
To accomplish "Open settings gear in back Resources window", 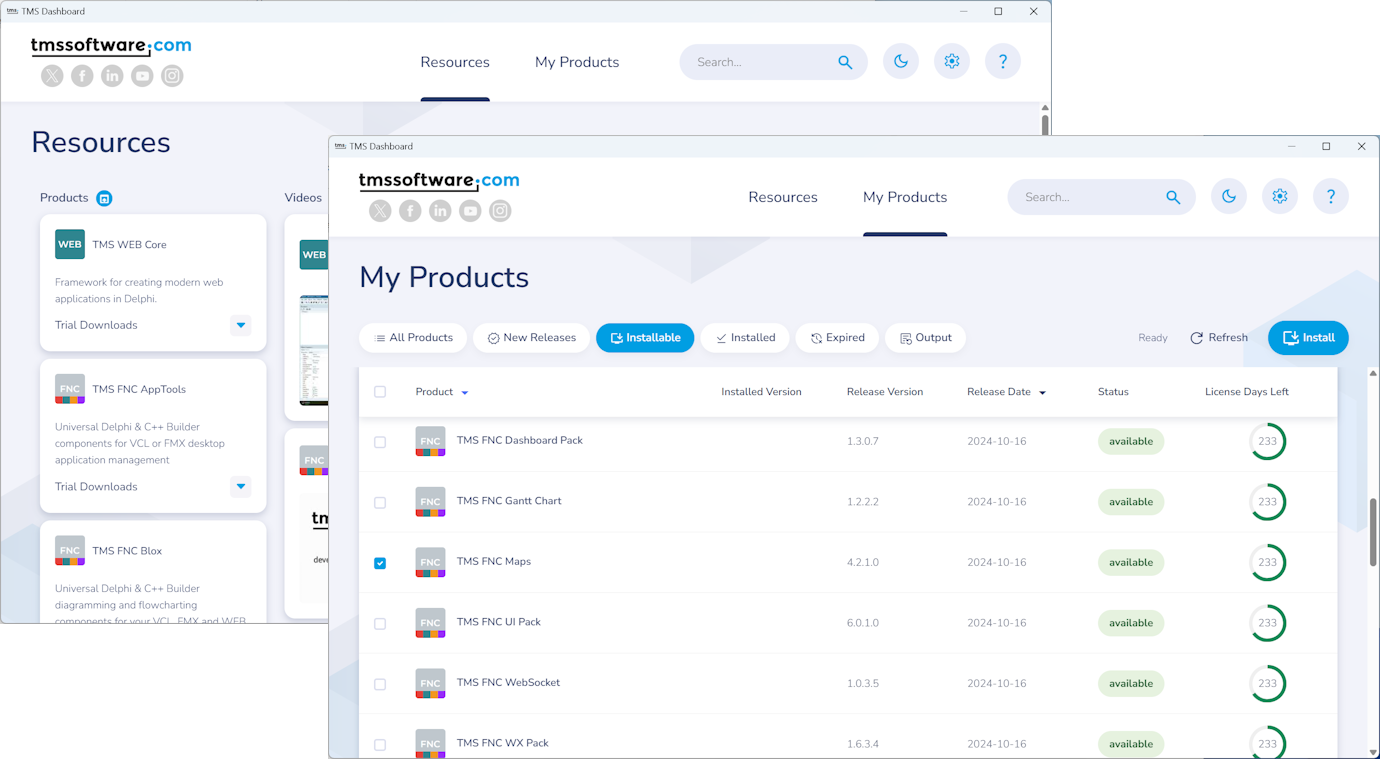I will (x=952, y=62).
